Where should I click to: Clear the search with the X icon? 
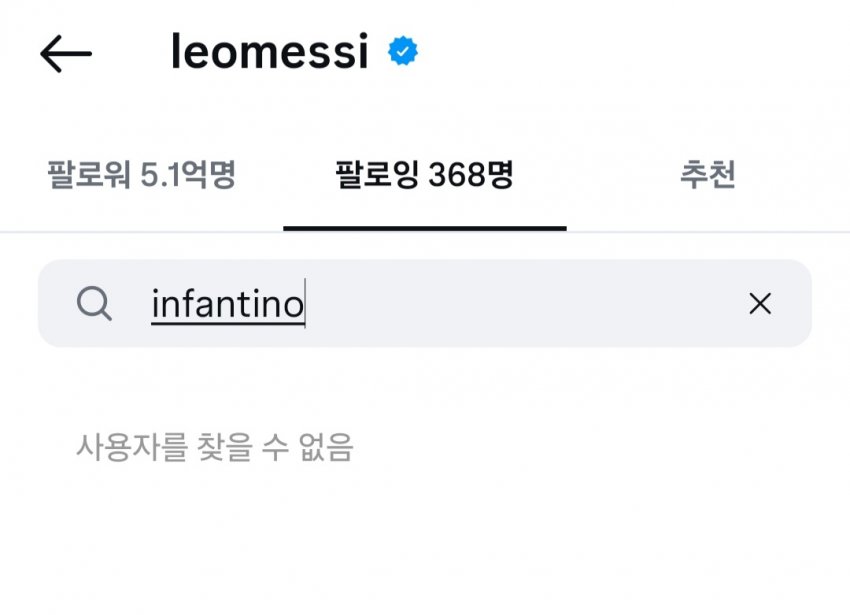click(760, 303)
